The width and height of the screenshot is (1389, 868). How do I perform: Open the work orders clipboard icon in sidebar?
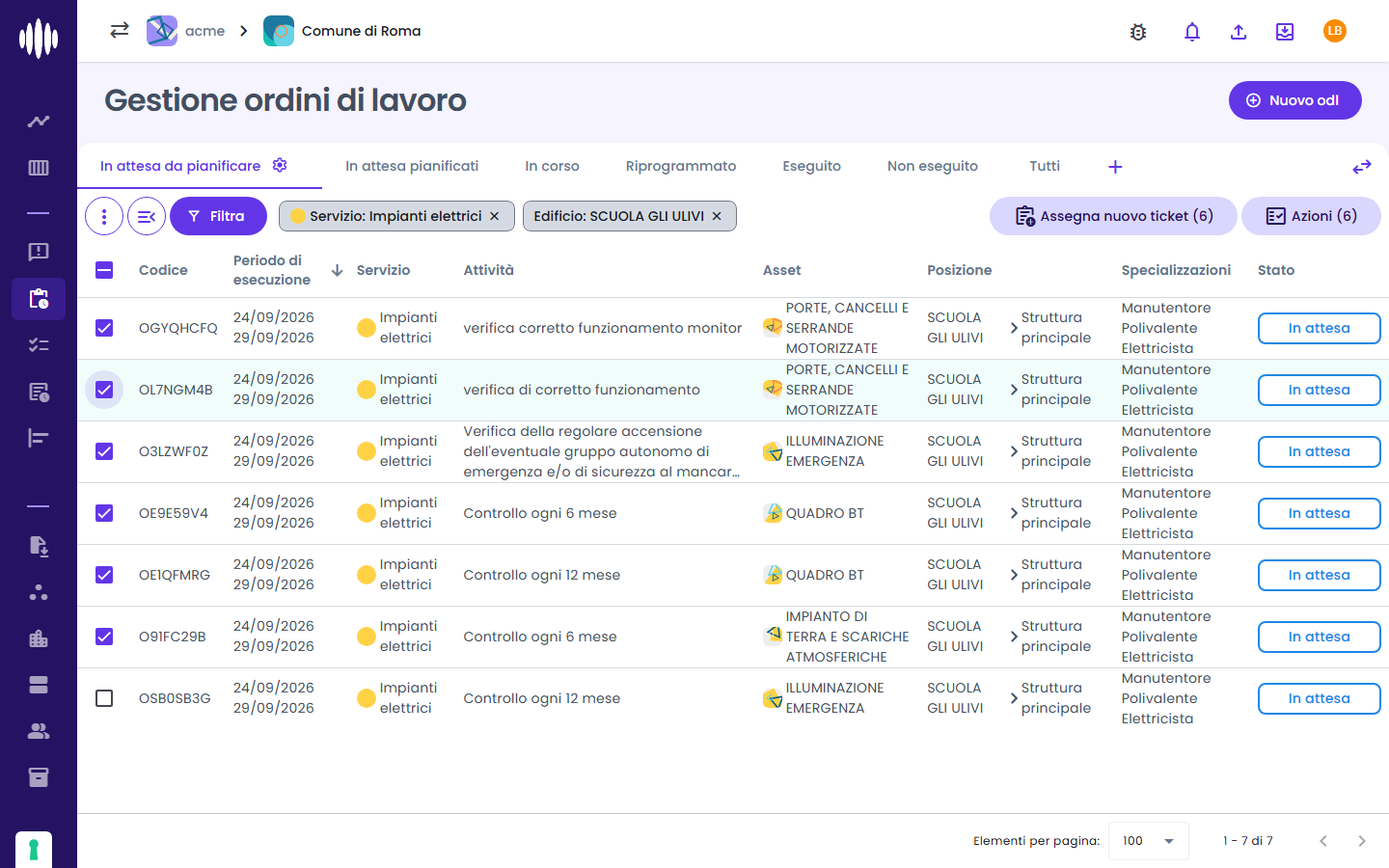tap(39, 299)
